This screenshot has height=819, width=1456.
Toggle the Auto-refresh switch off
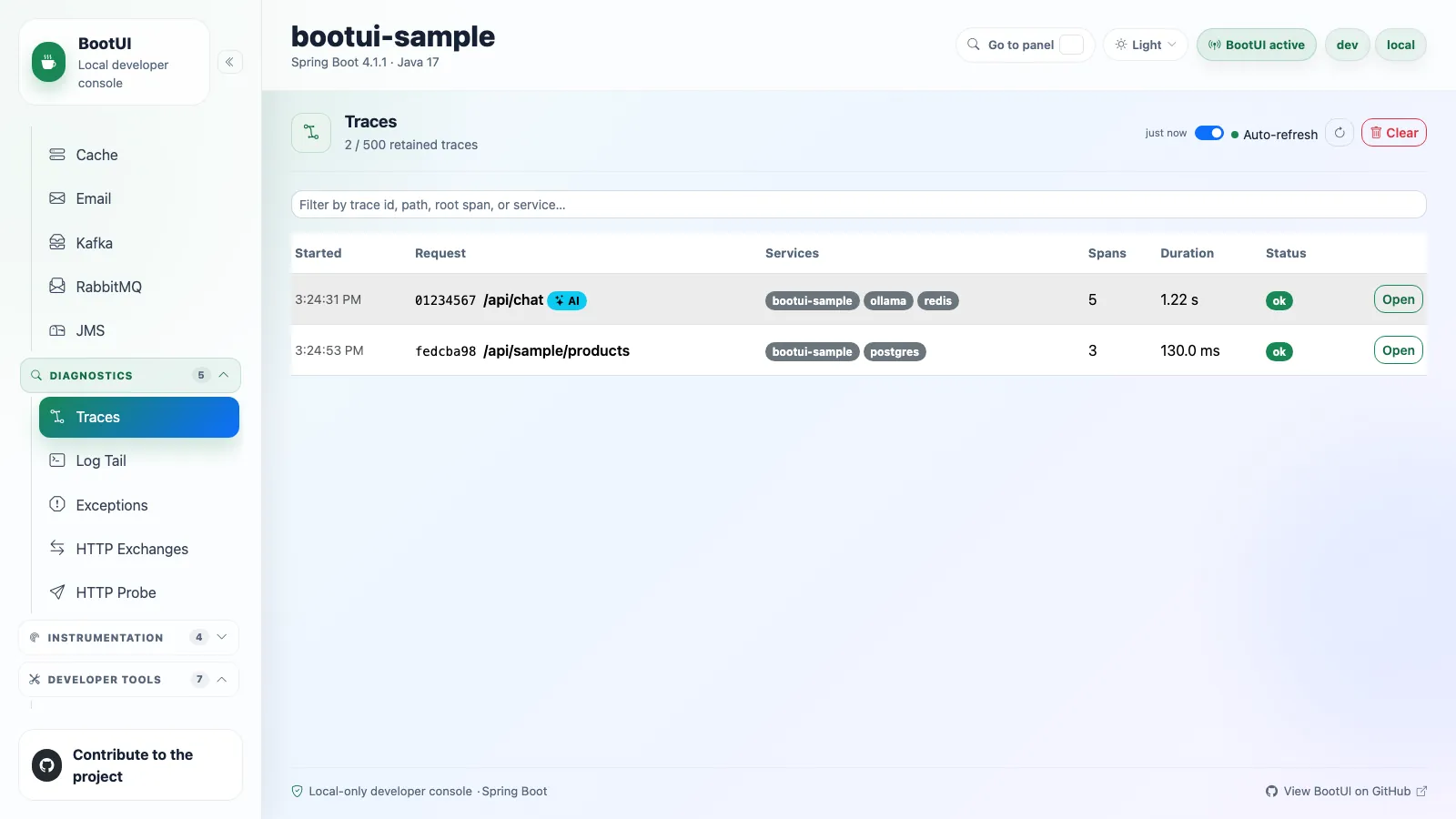1209,133
